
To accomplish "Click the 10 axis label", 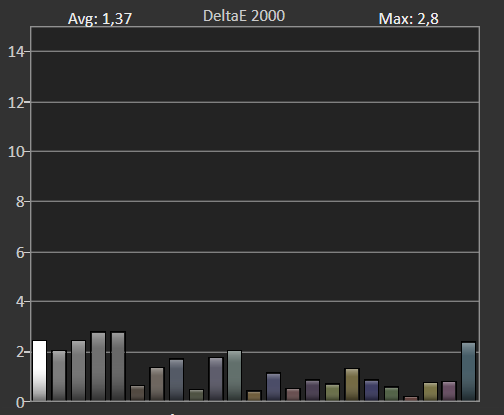I will click(16, 152).
